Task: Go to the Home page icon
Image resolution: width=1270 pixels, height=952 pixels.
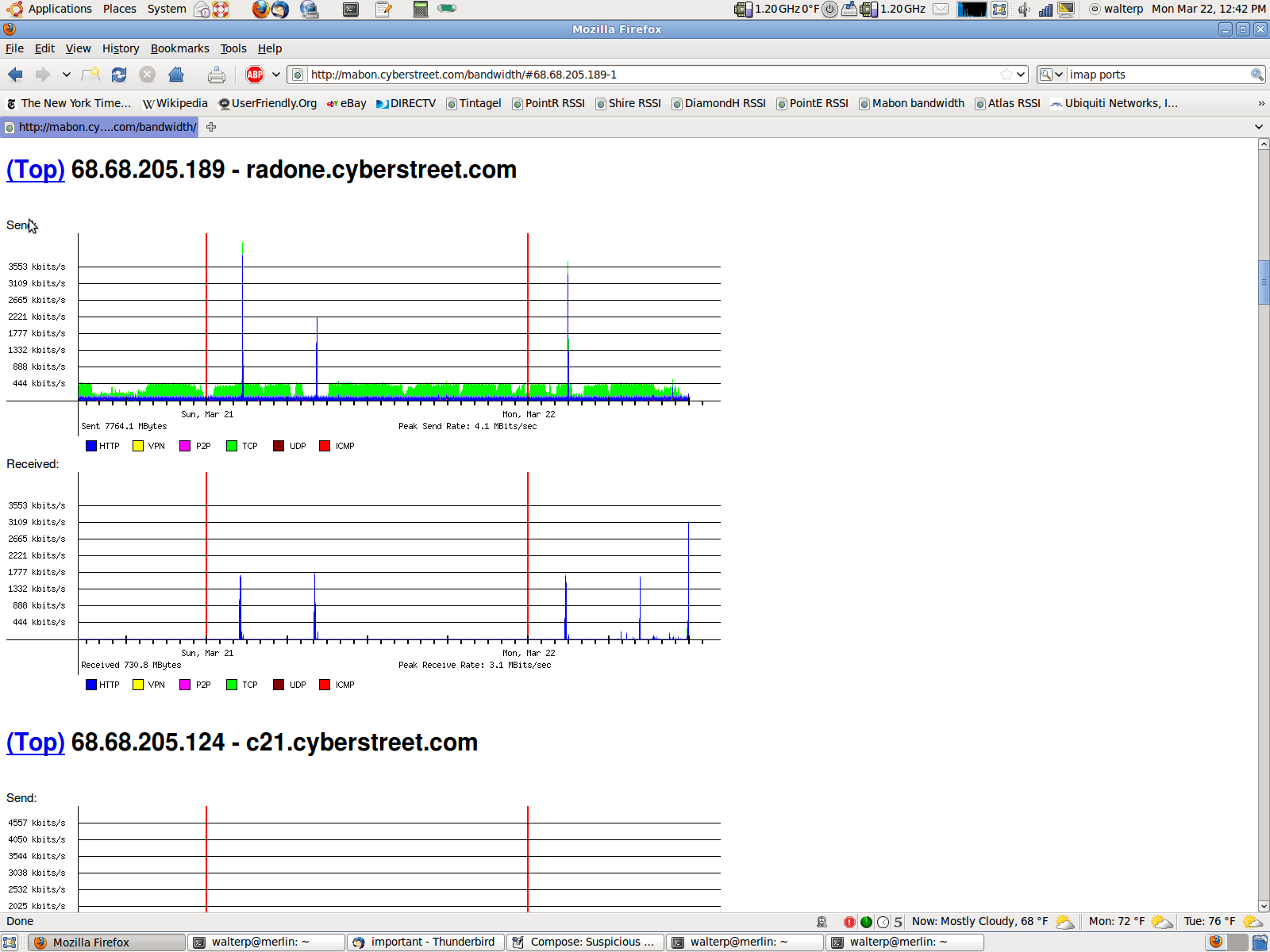Action: [176, 75]
